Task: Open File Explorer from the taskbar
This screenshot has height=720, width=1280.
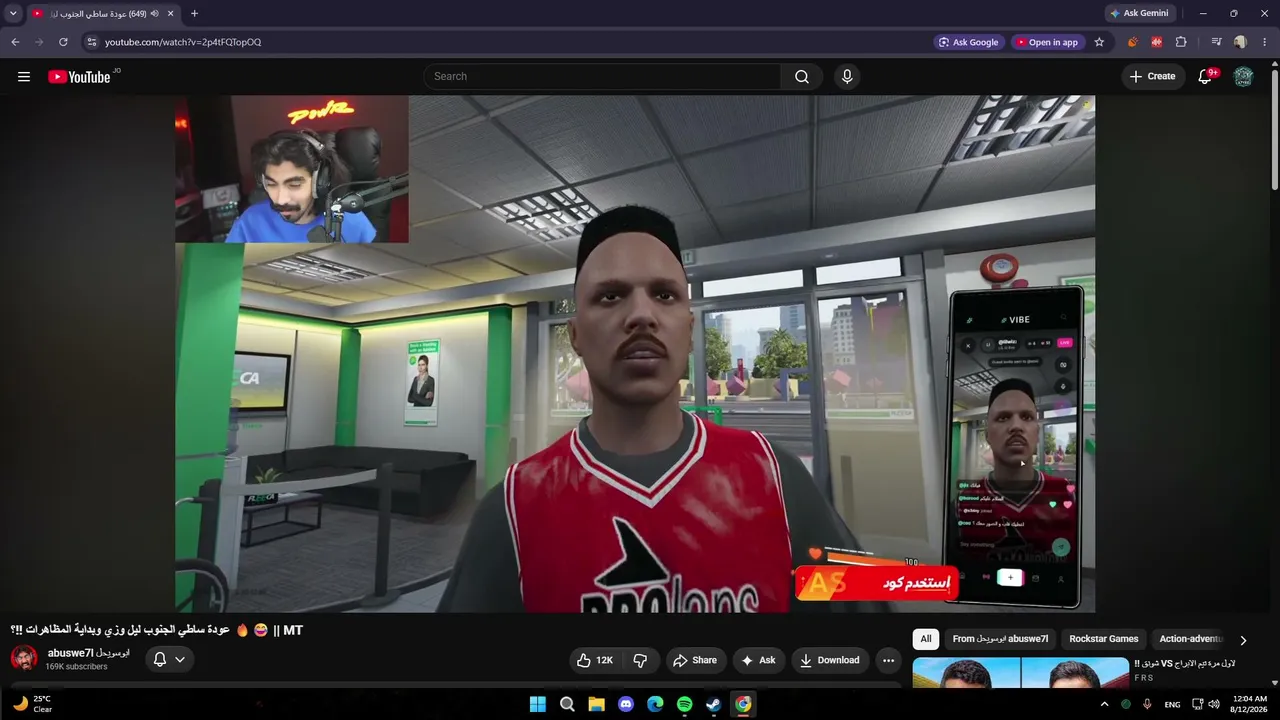Action: [x=596, y=704]
